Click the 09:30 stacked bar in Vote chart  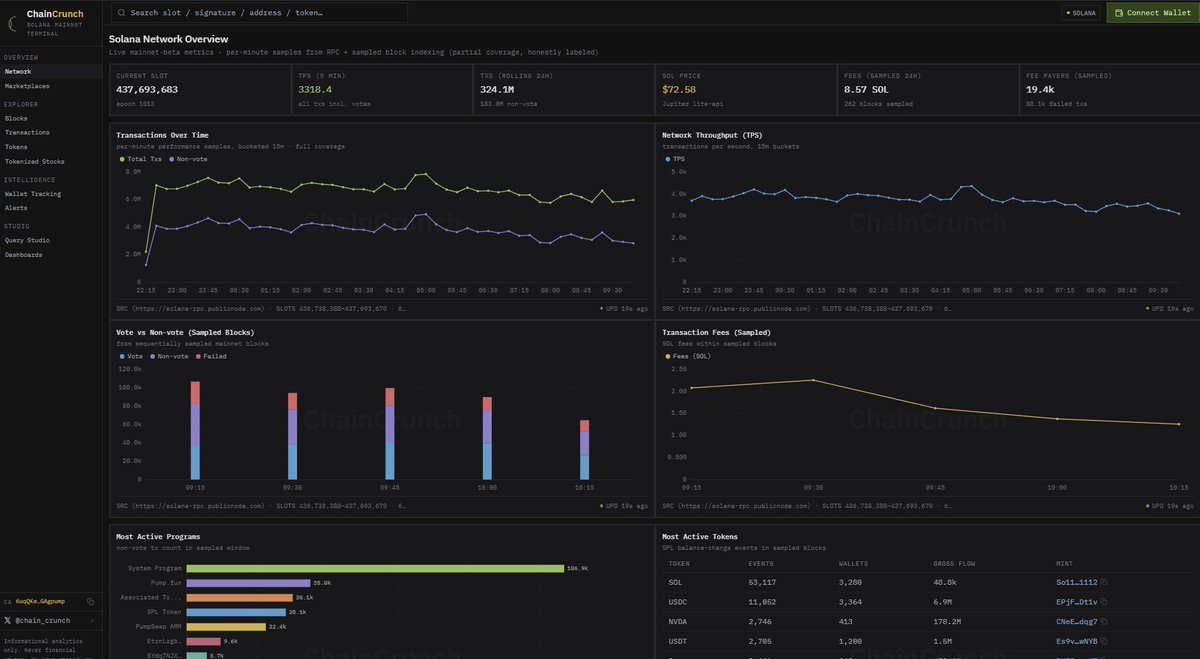[293, 436]
